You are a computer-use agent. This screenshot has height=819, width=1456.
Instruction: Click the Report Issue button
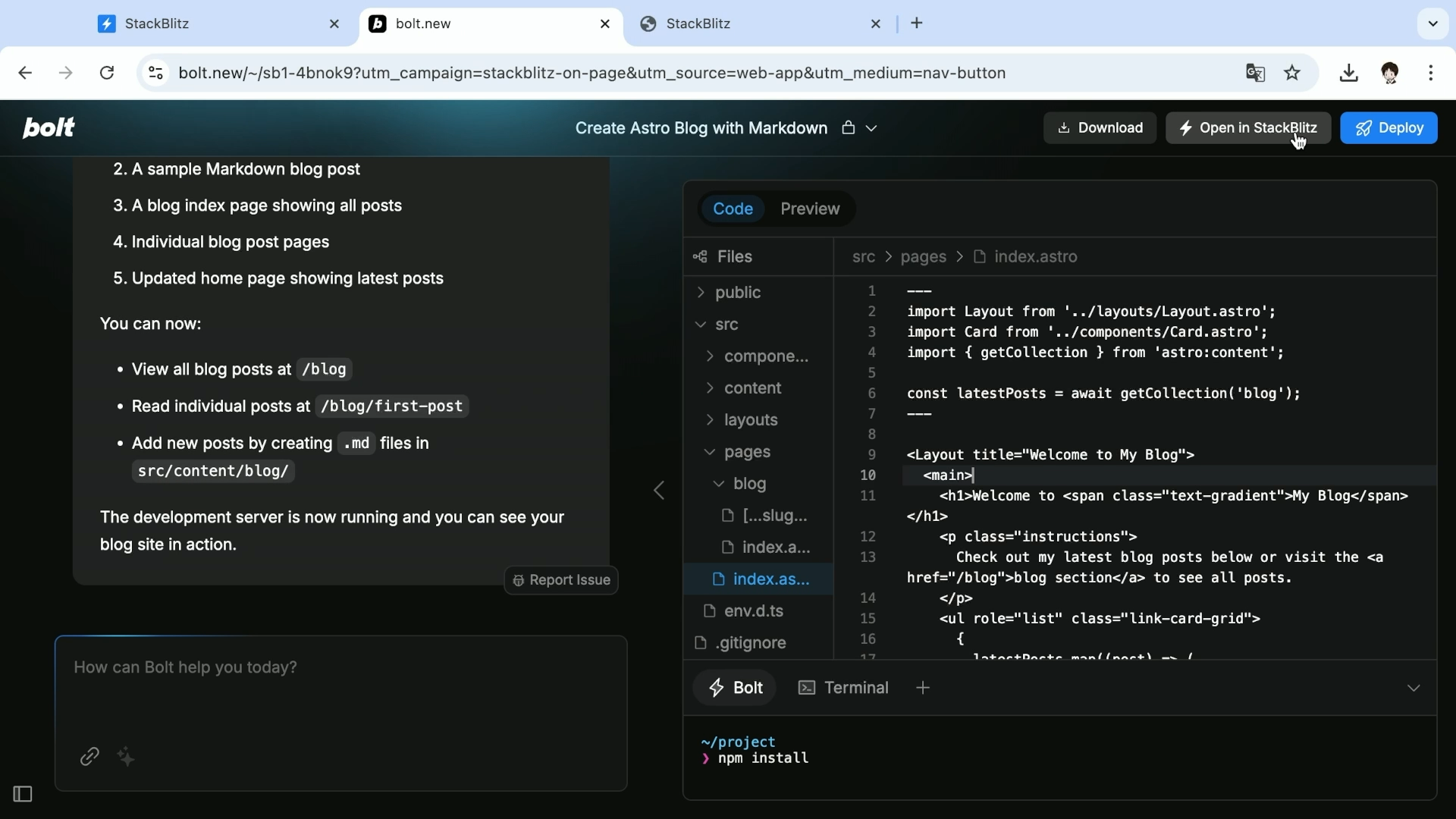(x=560, y=580)
